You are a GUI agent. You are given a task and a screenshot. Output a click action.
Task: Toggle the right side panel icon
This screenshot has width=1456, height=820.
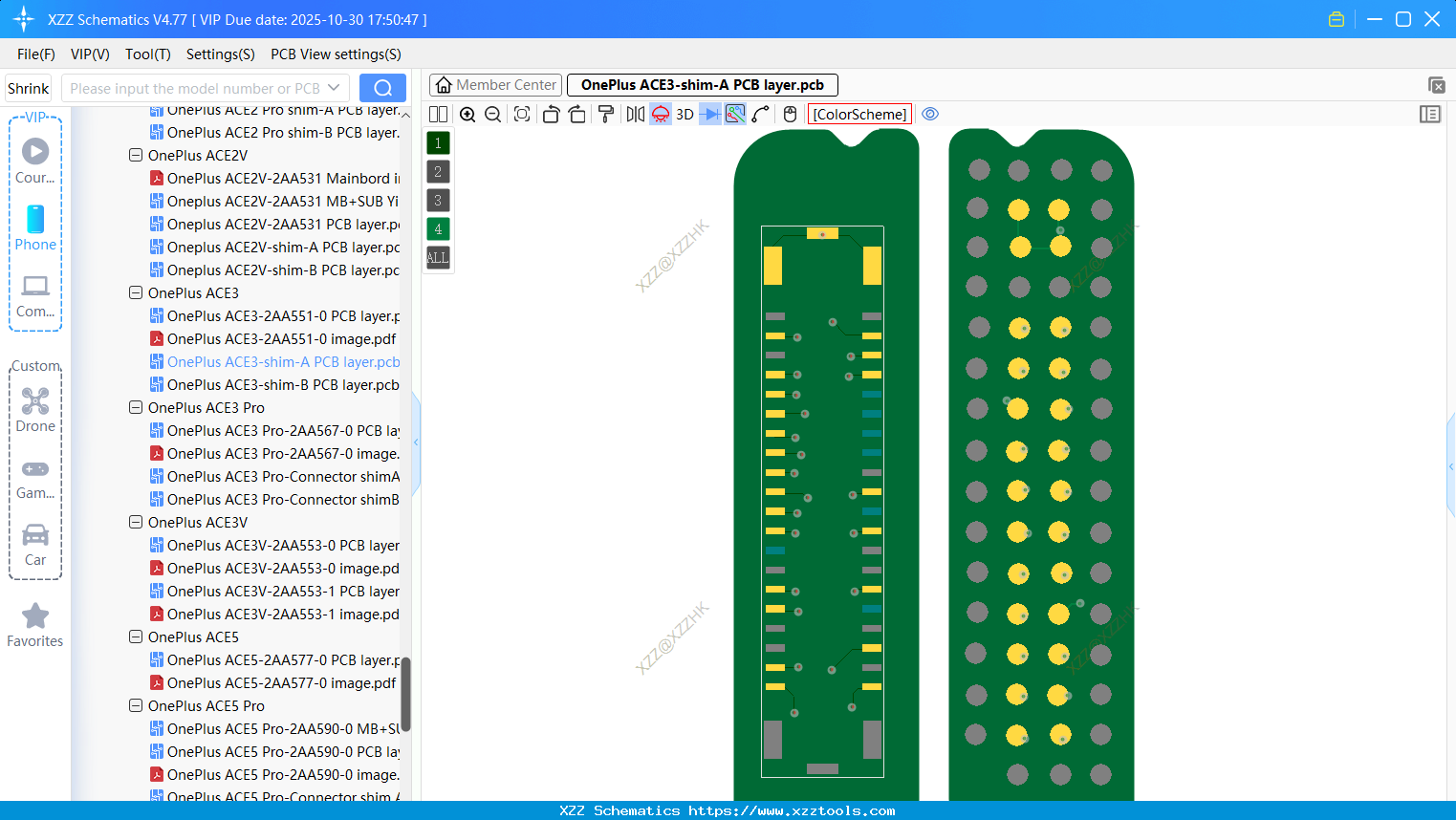pyautogui.click(x=1430, y=115)
